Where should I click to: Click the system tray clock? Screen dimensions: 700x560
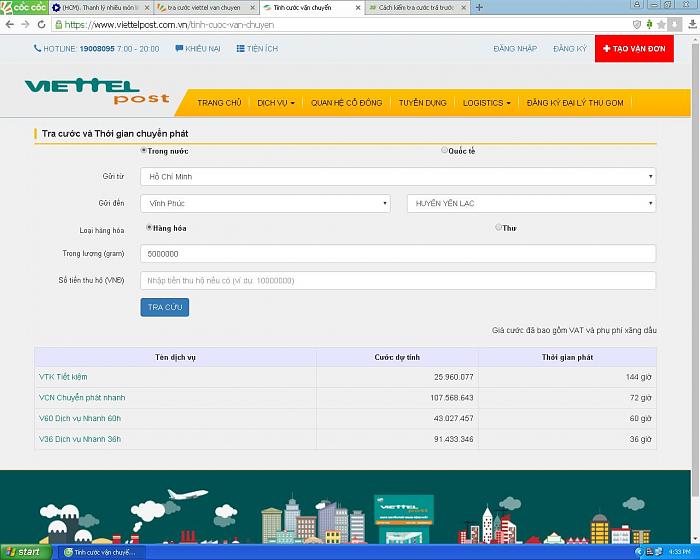[679, 552]
